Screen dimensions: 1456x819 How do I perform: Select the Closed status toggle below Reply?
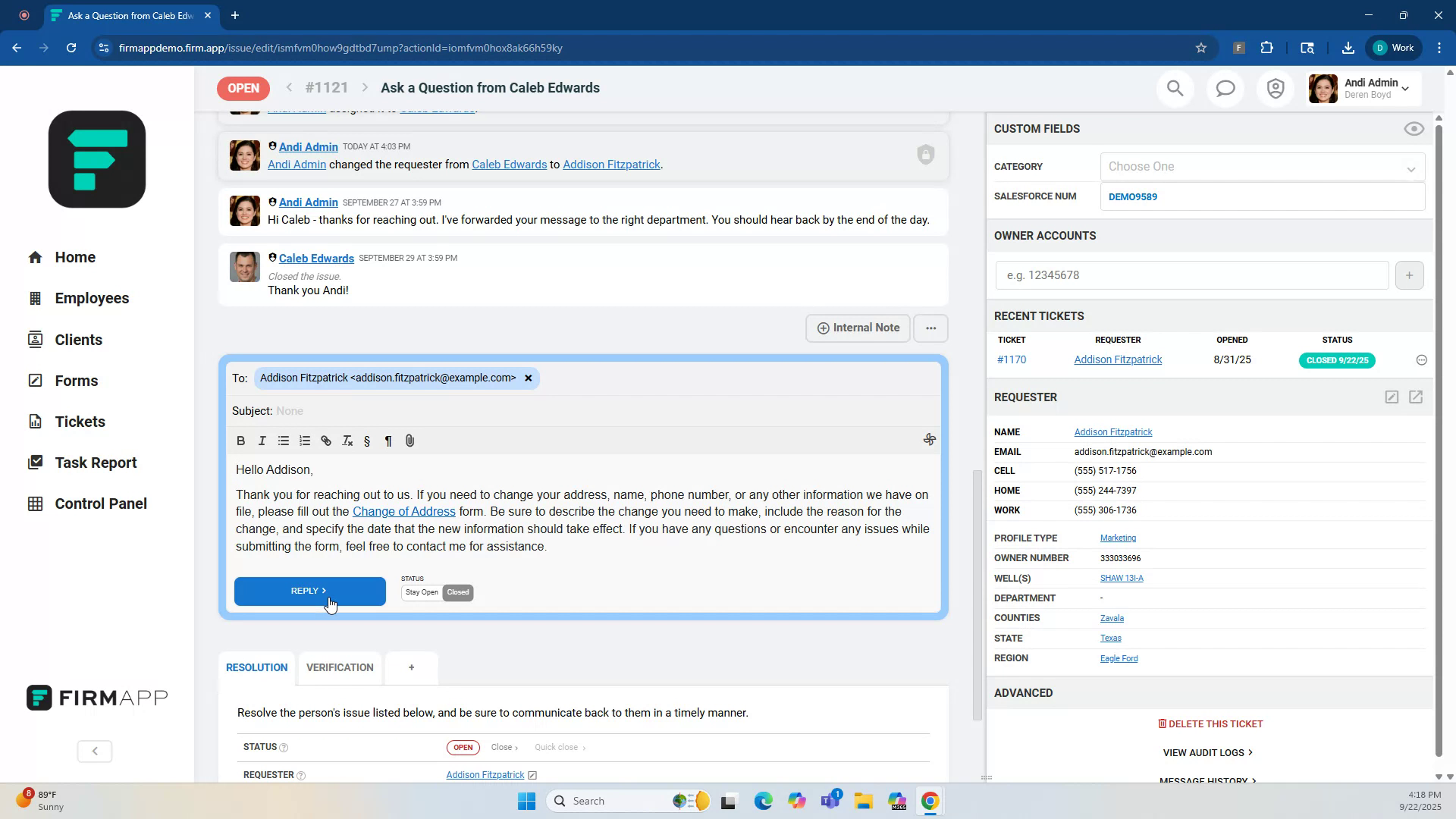click(457, 592)
